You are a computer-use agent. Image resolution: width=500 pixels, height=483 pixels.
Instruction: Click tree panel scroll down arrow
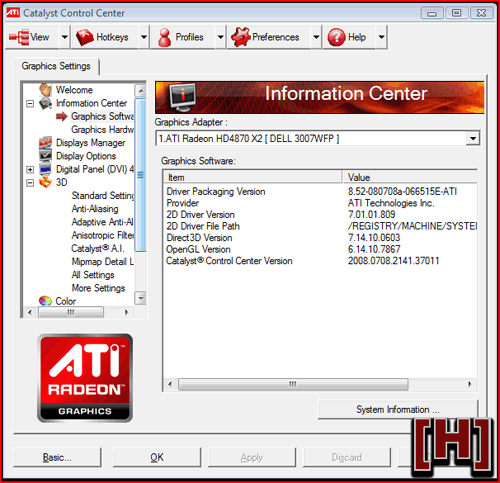[x=140, y=298]
